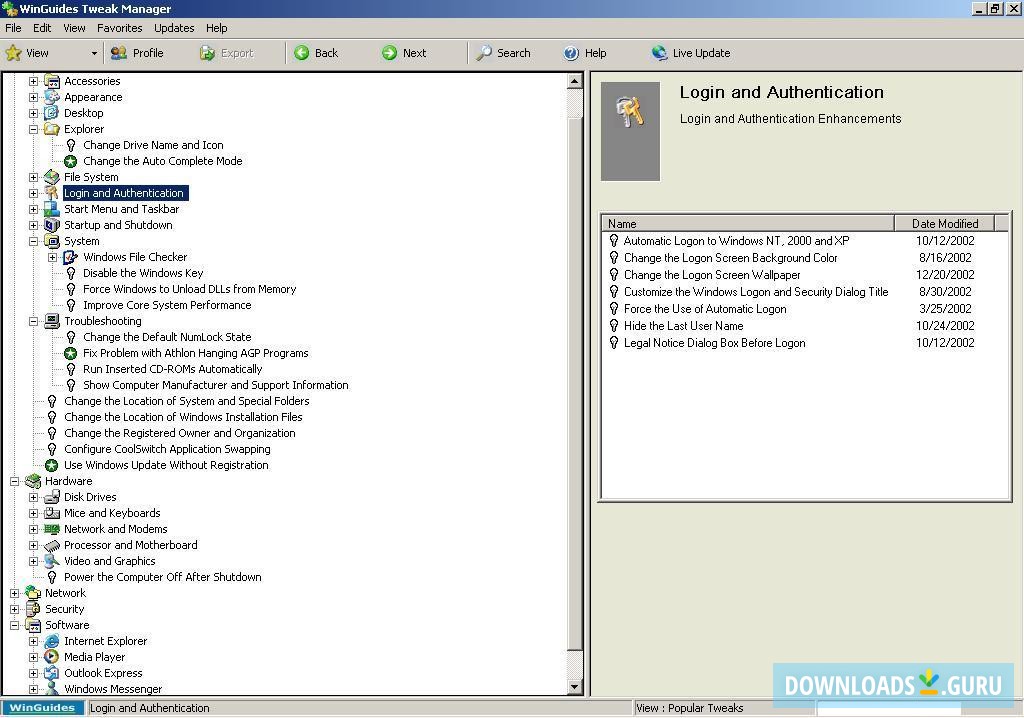The width and height of the screenshot is (1024, 718).
Task: Open the Favorites menu
Action: pos(120,28)
